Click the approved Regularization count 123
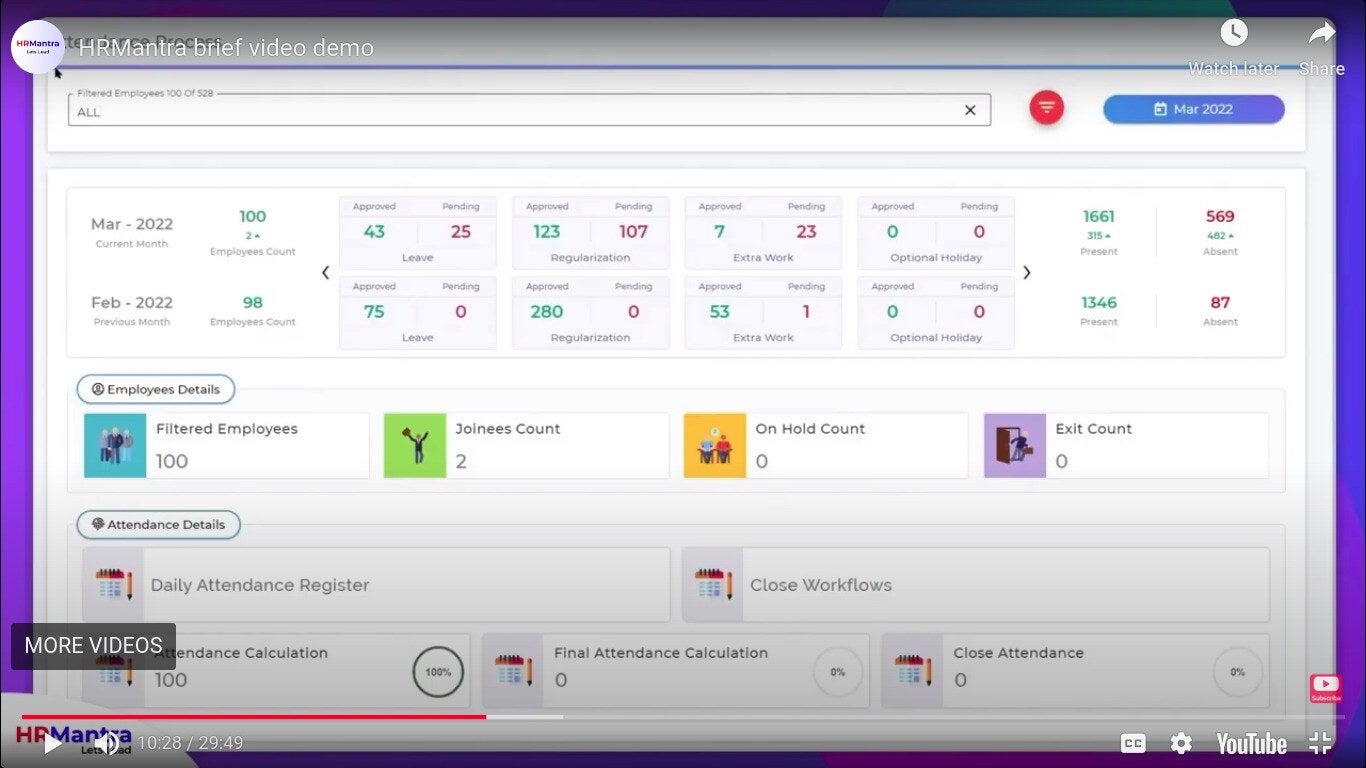 [x=546, y=231]
